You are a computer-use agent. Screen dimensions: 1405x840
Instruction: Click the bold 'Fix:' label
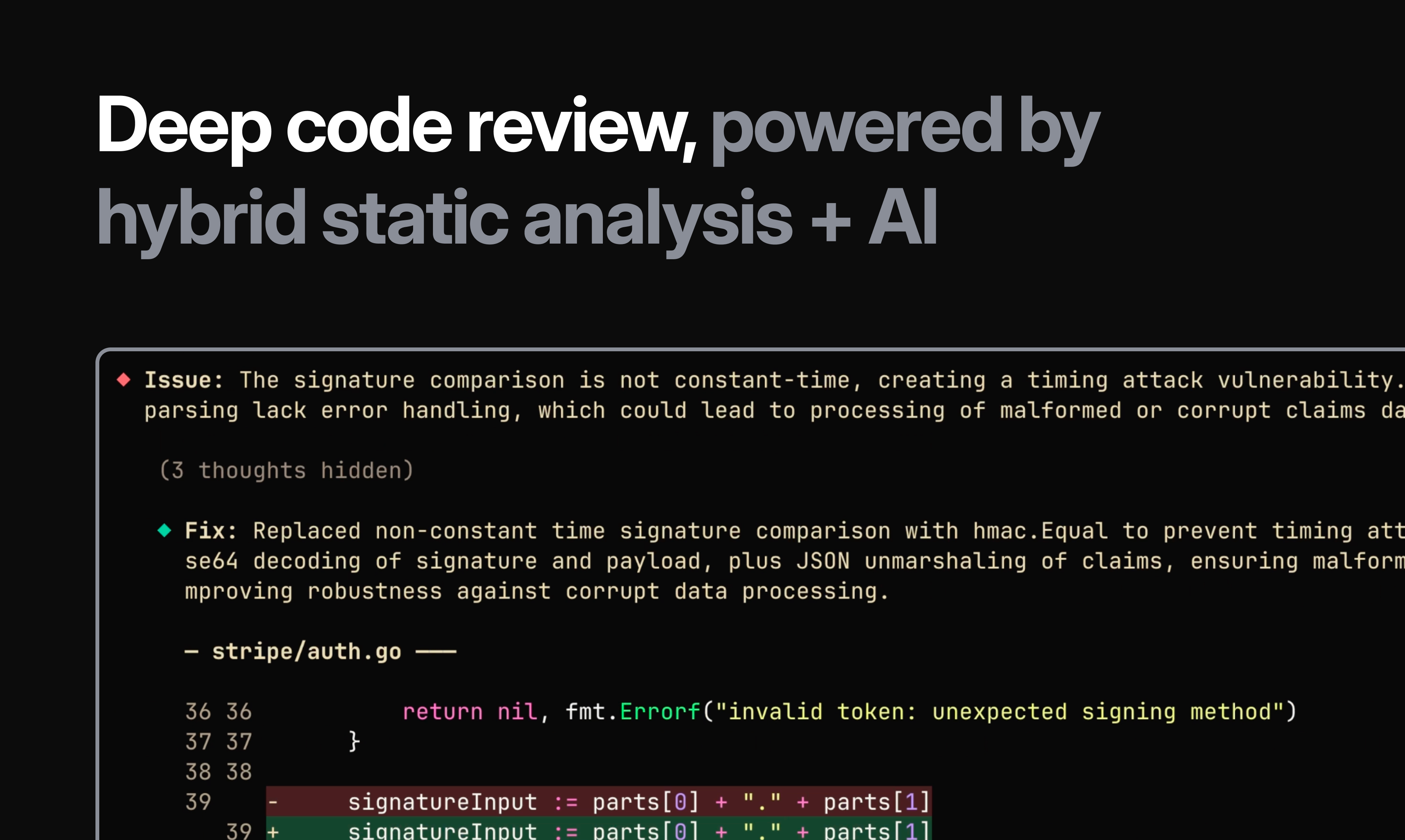coord(210,531)
